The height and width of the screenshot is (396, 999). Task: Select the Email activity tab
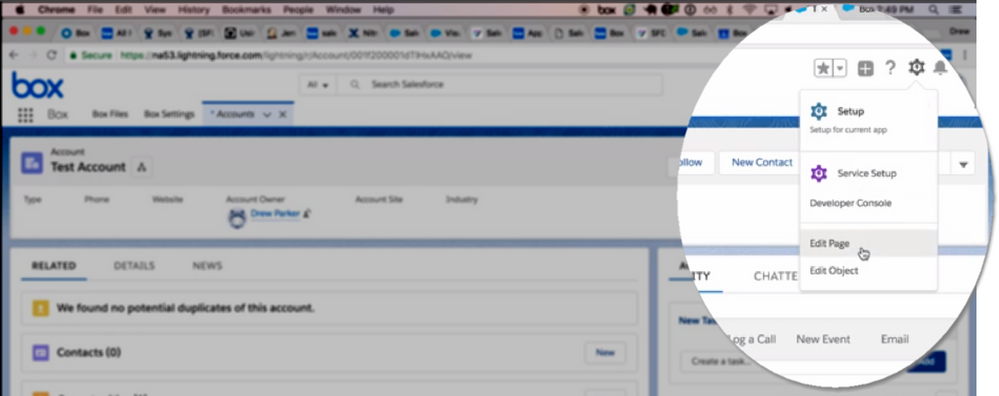point(895,339)
